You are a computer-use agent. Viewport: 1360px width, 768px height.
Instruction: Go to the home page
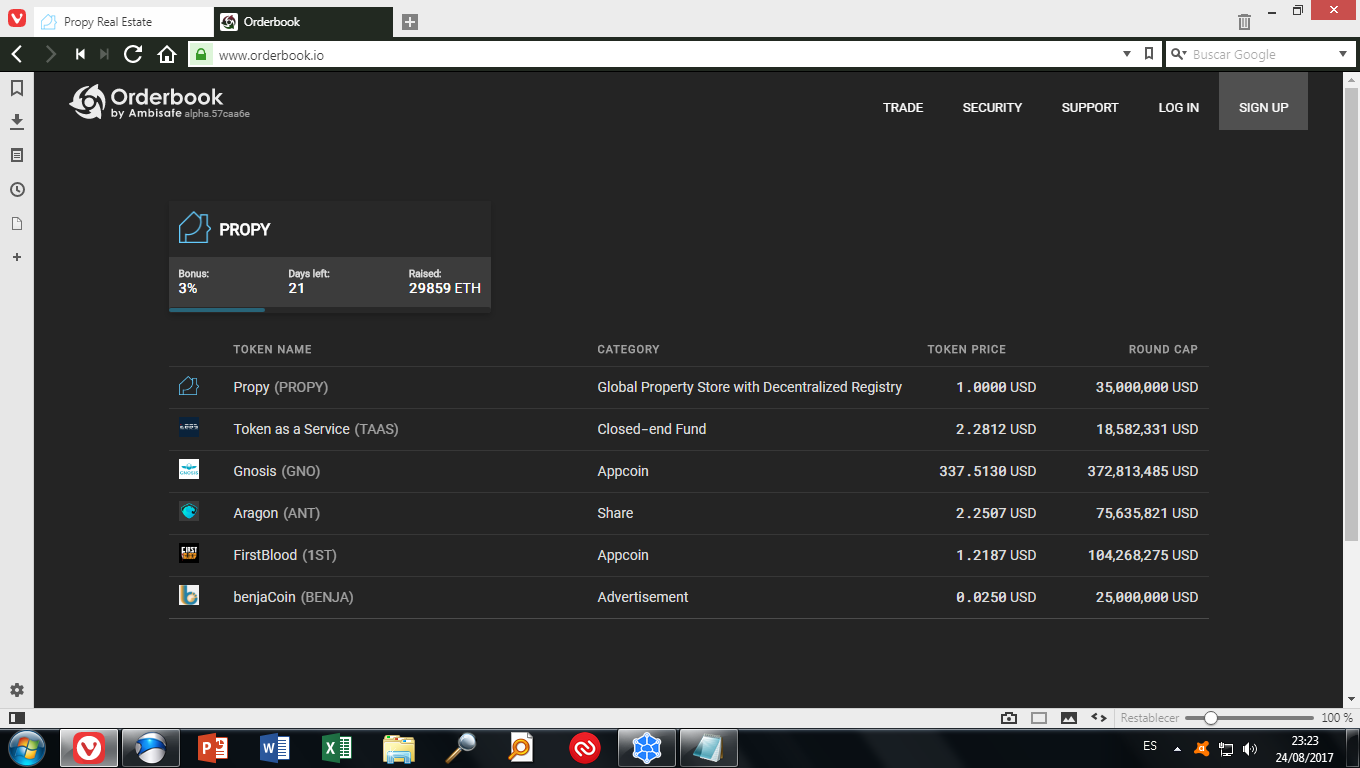167,54
